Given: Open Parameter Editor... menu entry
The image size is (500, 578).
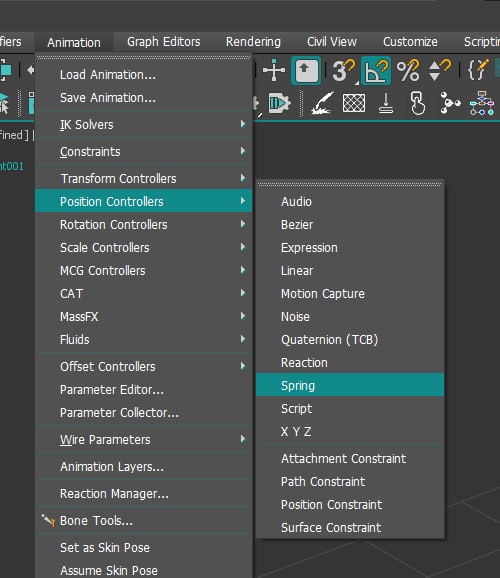Looking at the screenshot, I should (x=144, y=390).
